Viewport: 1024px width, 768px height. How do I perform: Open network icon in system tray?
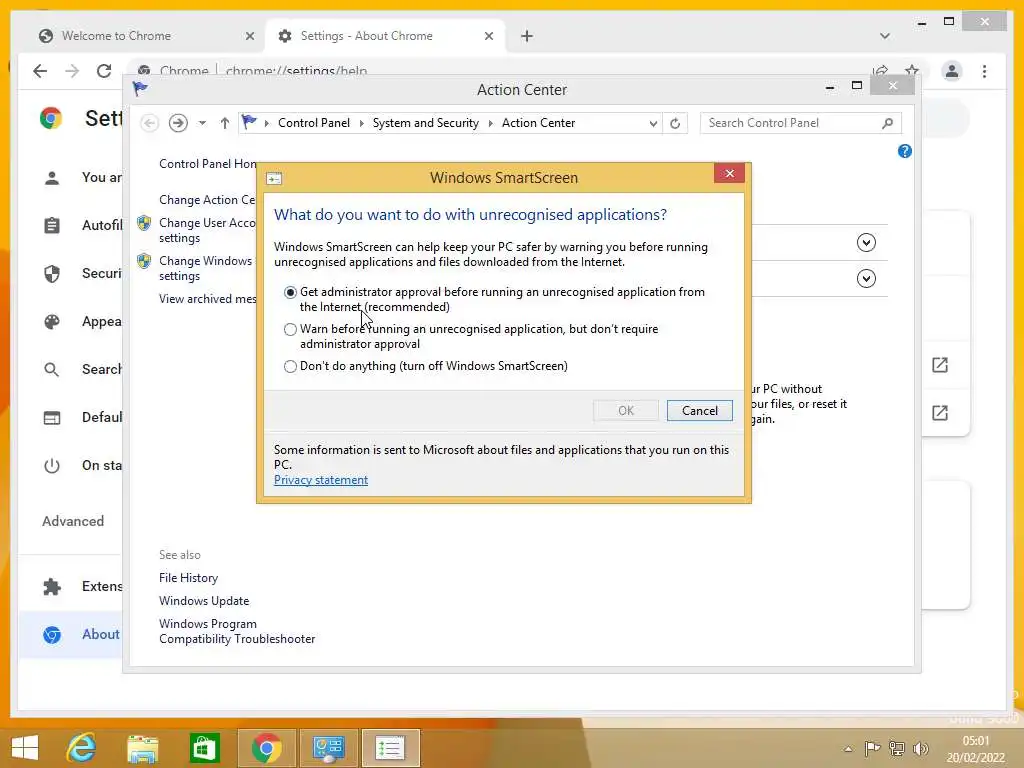click(x=897, y=748)
